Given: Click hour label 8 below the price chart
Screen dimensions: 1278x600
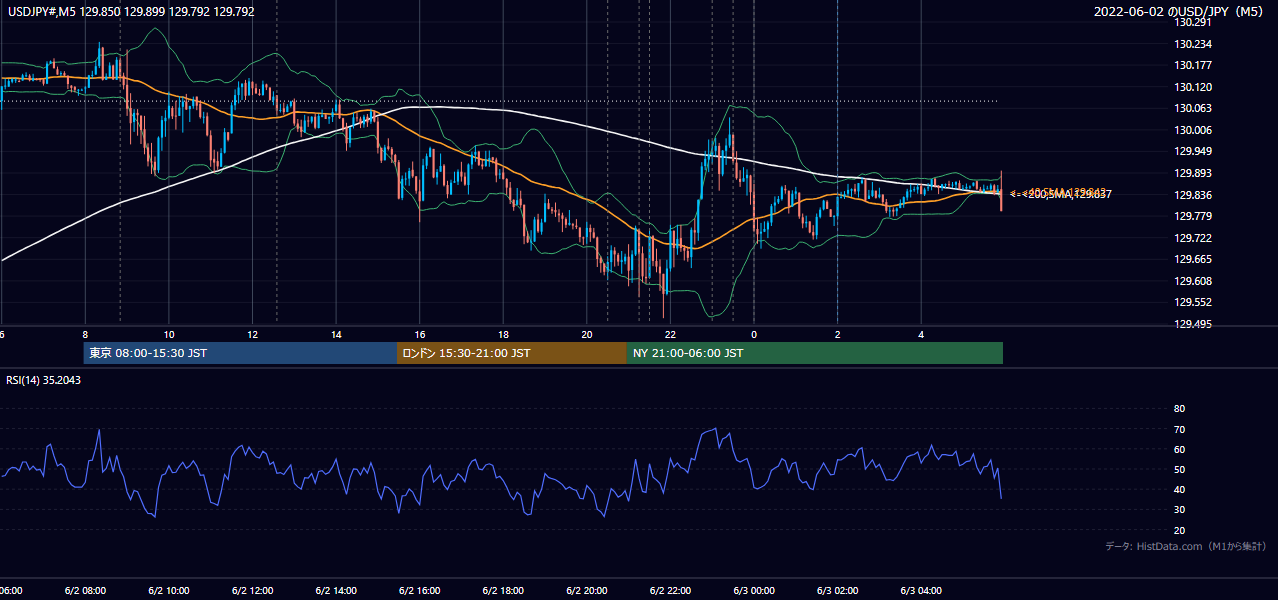Looking at the screenshot, I should tap(85, 335).
